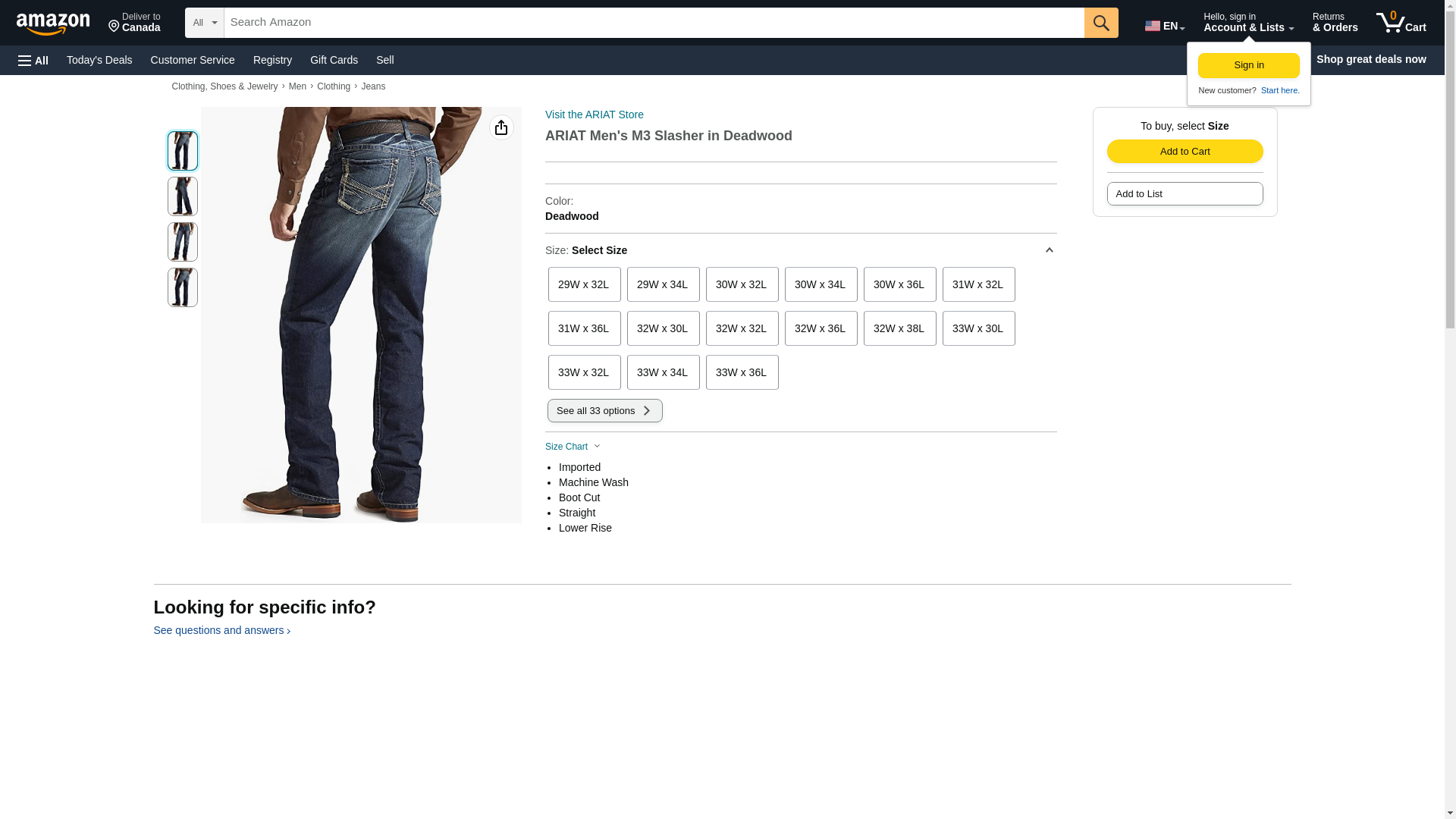Click the search magnifier button
The image size is (1456, 819).
[x=1100, y=23]
